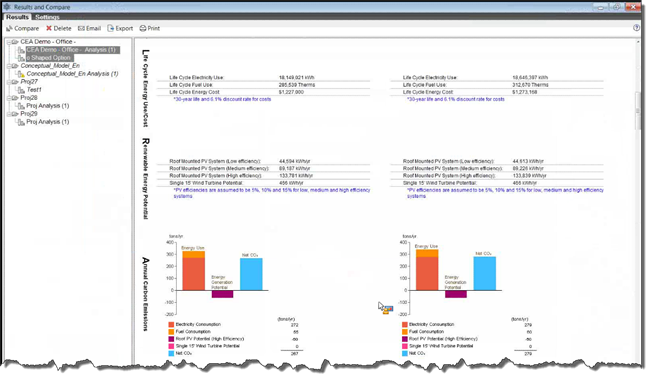
Task: Select the Test1 tree item
Action: pyautogui.click(x=34, y=89)
